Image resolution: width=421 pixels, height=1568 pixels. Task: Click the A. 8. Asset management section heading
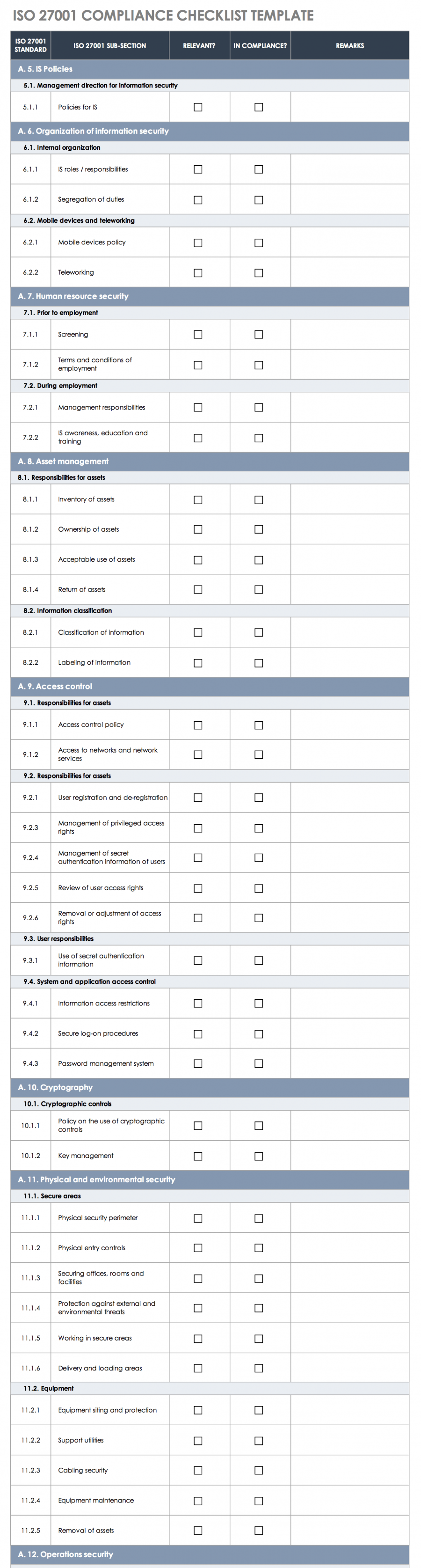pos(63,462)
